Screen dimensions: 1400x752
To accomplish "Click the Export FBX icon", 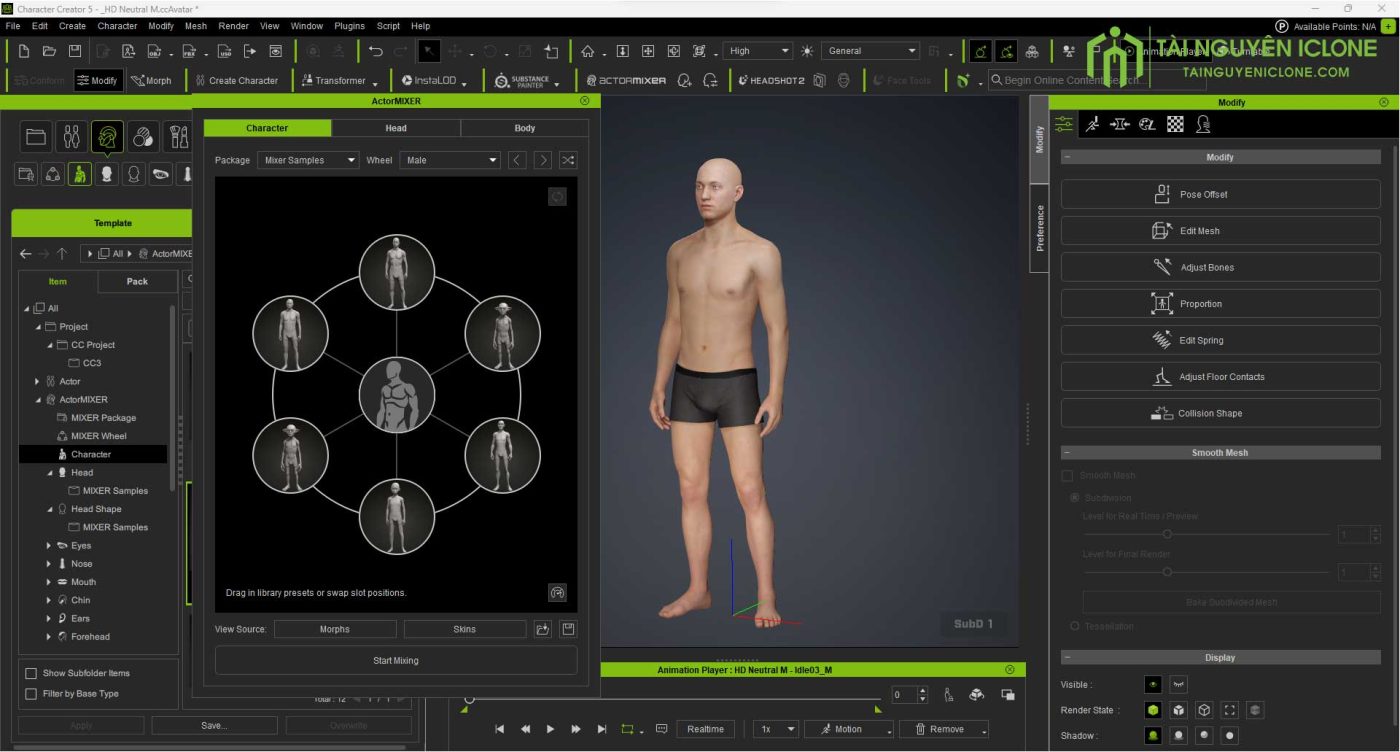I will pos(189,51).
